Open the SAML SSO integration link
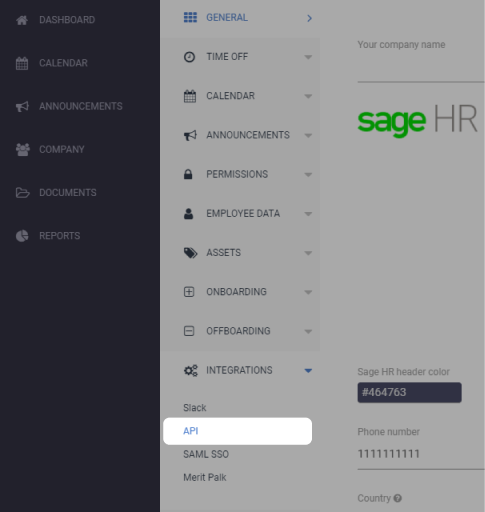 point(206,454)
